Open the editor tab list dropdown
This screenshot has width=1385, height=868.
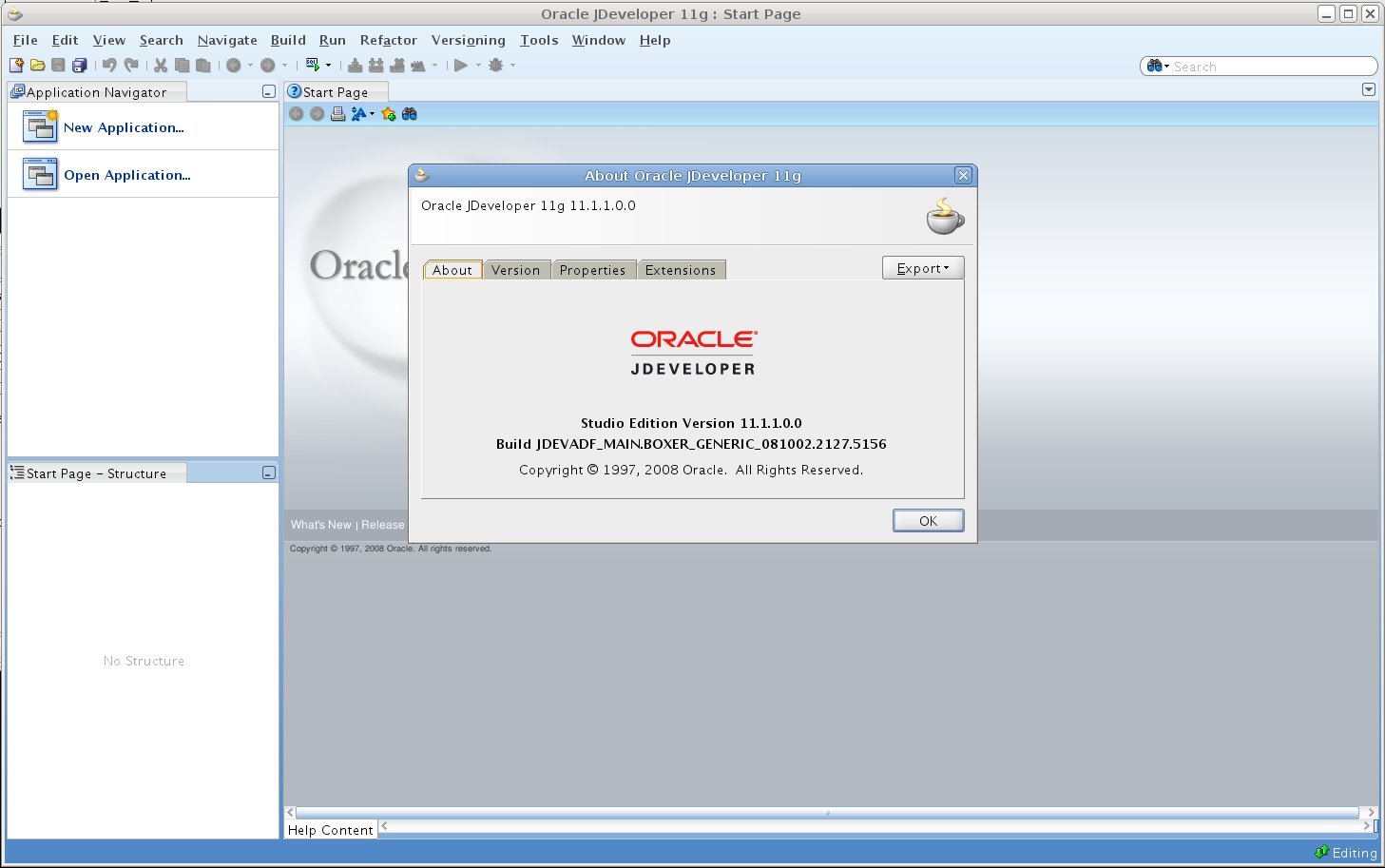point(1369,89)
